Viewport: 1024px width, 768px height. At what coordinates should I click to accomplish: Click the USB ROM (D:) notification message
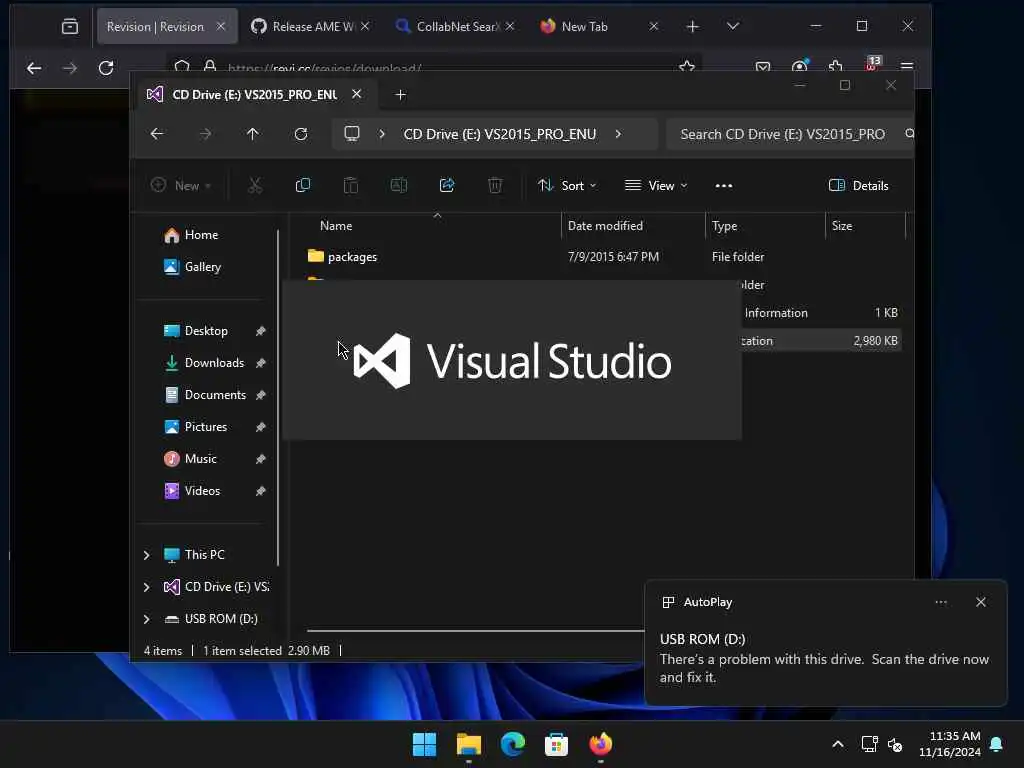(x=824, y=658)
